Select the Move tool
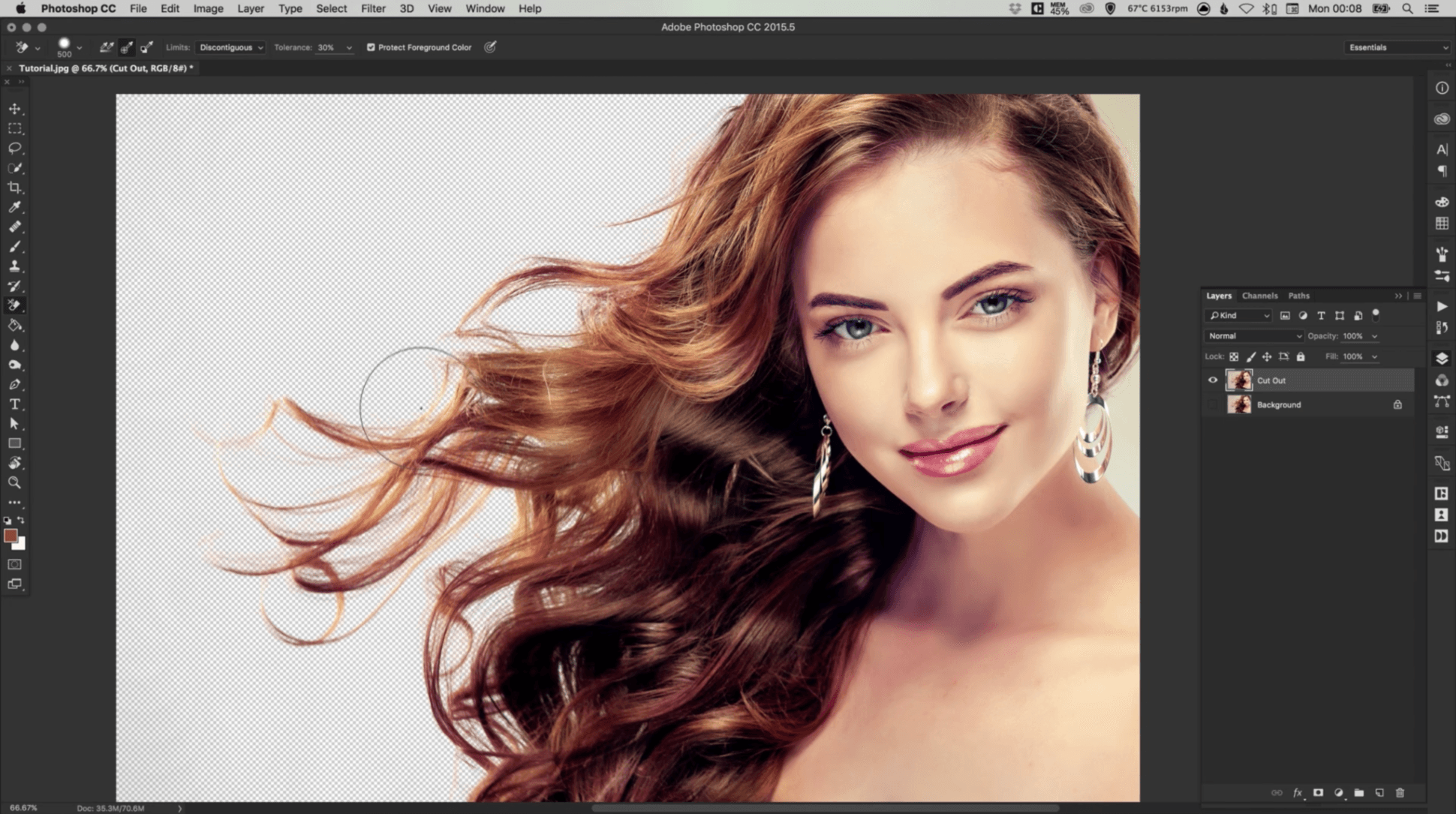This screenshot has width=1456, height=814. [15, 108]
